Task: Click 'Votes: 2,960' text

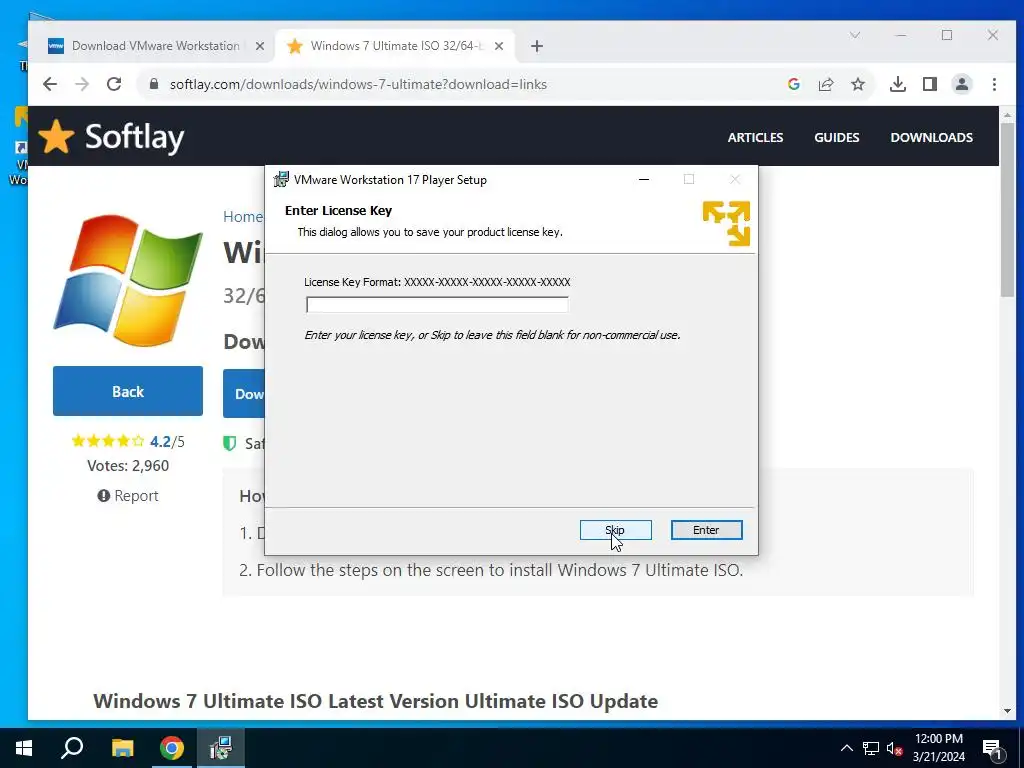Action: tap(128, 466)
